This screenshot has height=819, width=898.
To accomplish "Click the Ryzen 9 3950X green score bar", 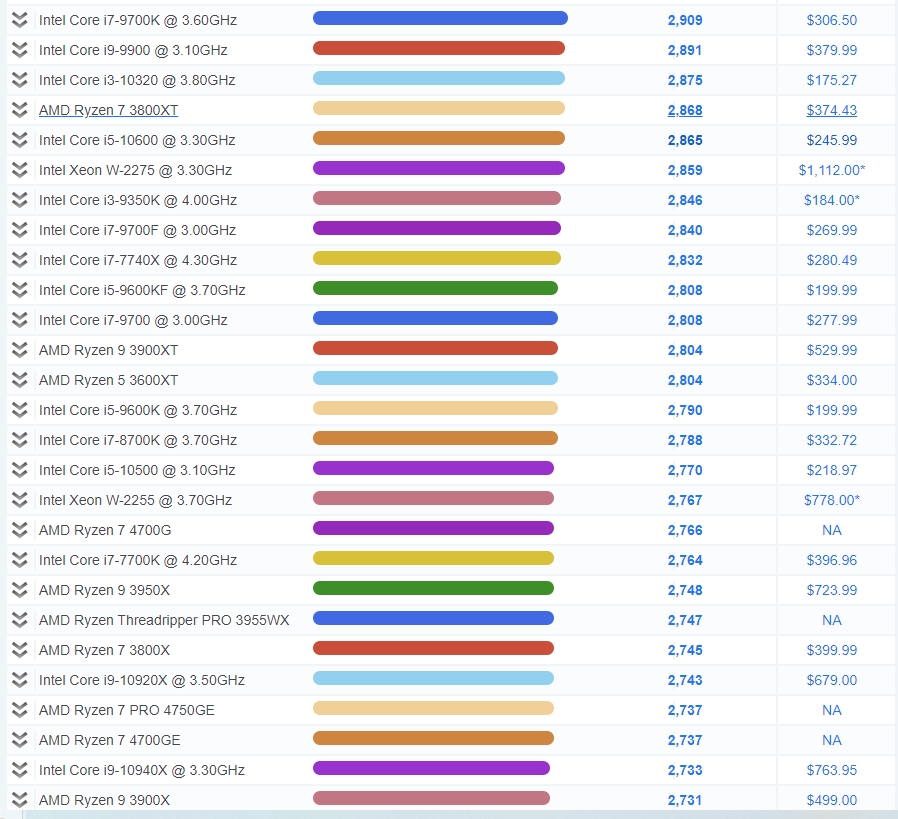I will click(433, 588).
